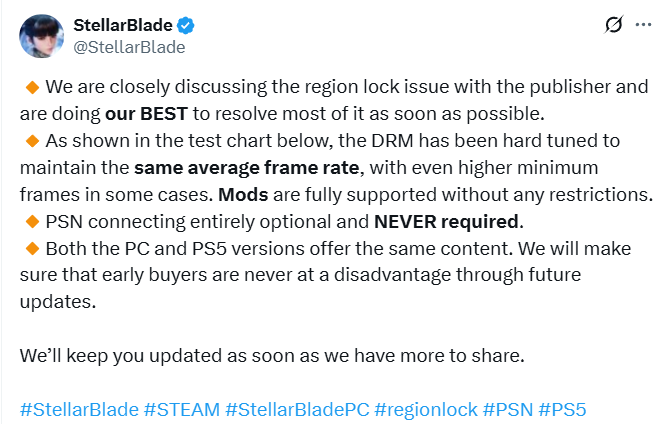
Task: Click the #PS5 hashtag
Action: click(562, 409)
